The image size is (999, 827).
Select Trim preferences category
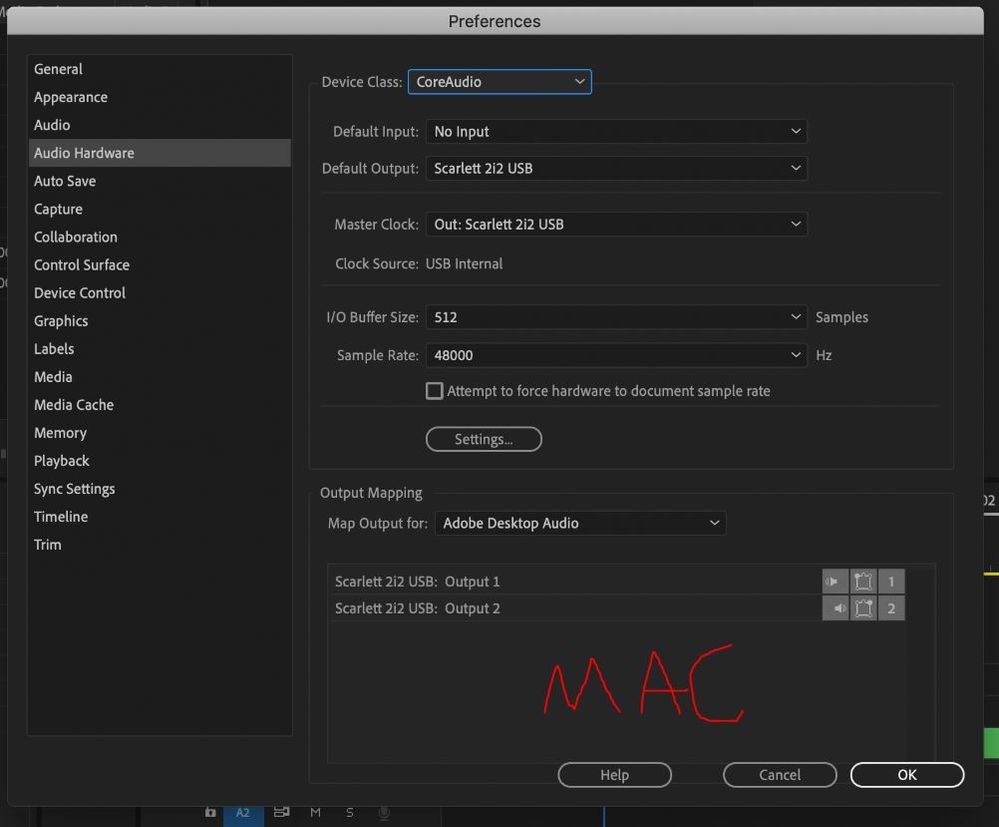click(159, 545)
